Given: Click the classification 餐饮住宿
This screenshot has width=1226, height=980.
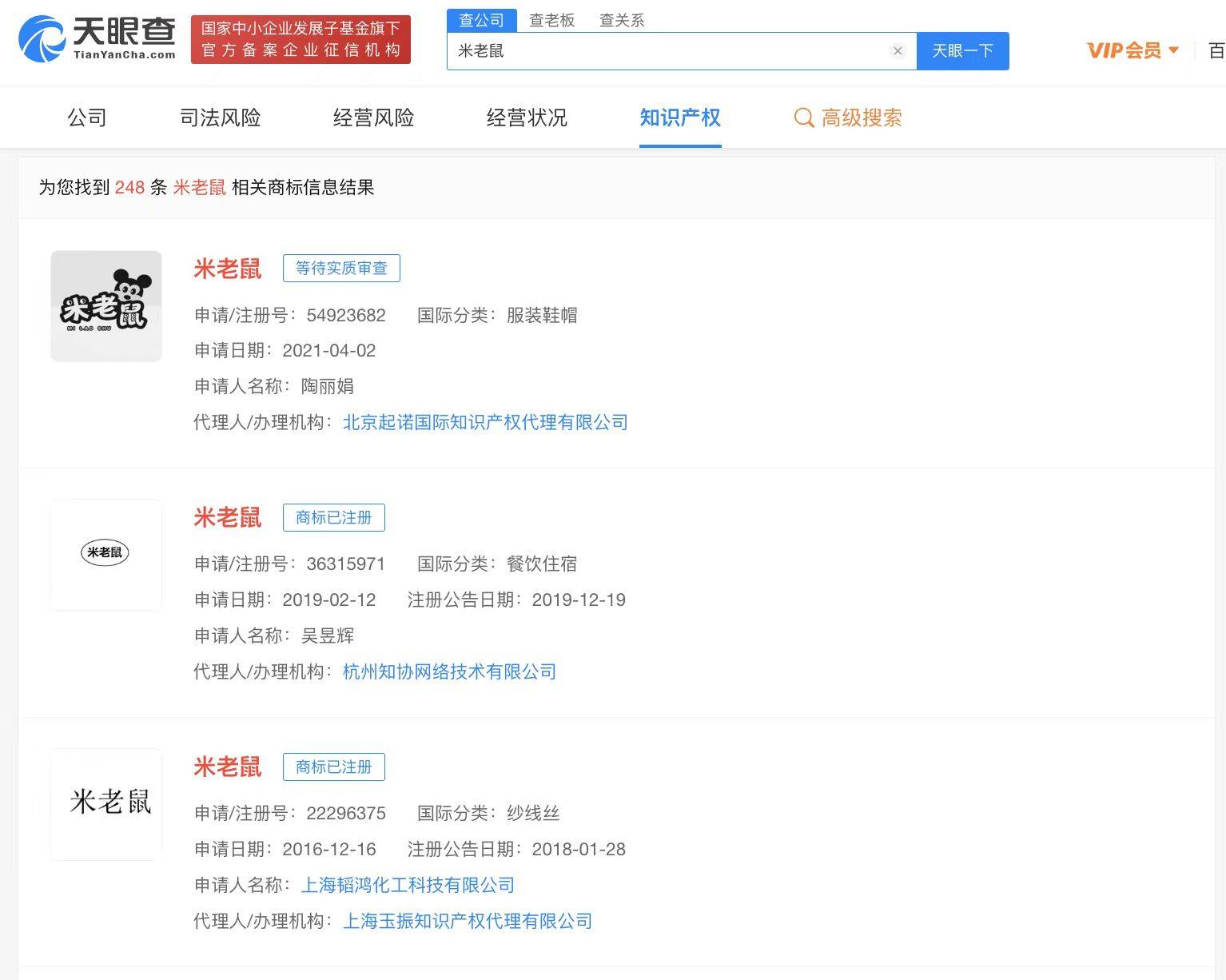Looking at the screenshot, I should [542, 564].
